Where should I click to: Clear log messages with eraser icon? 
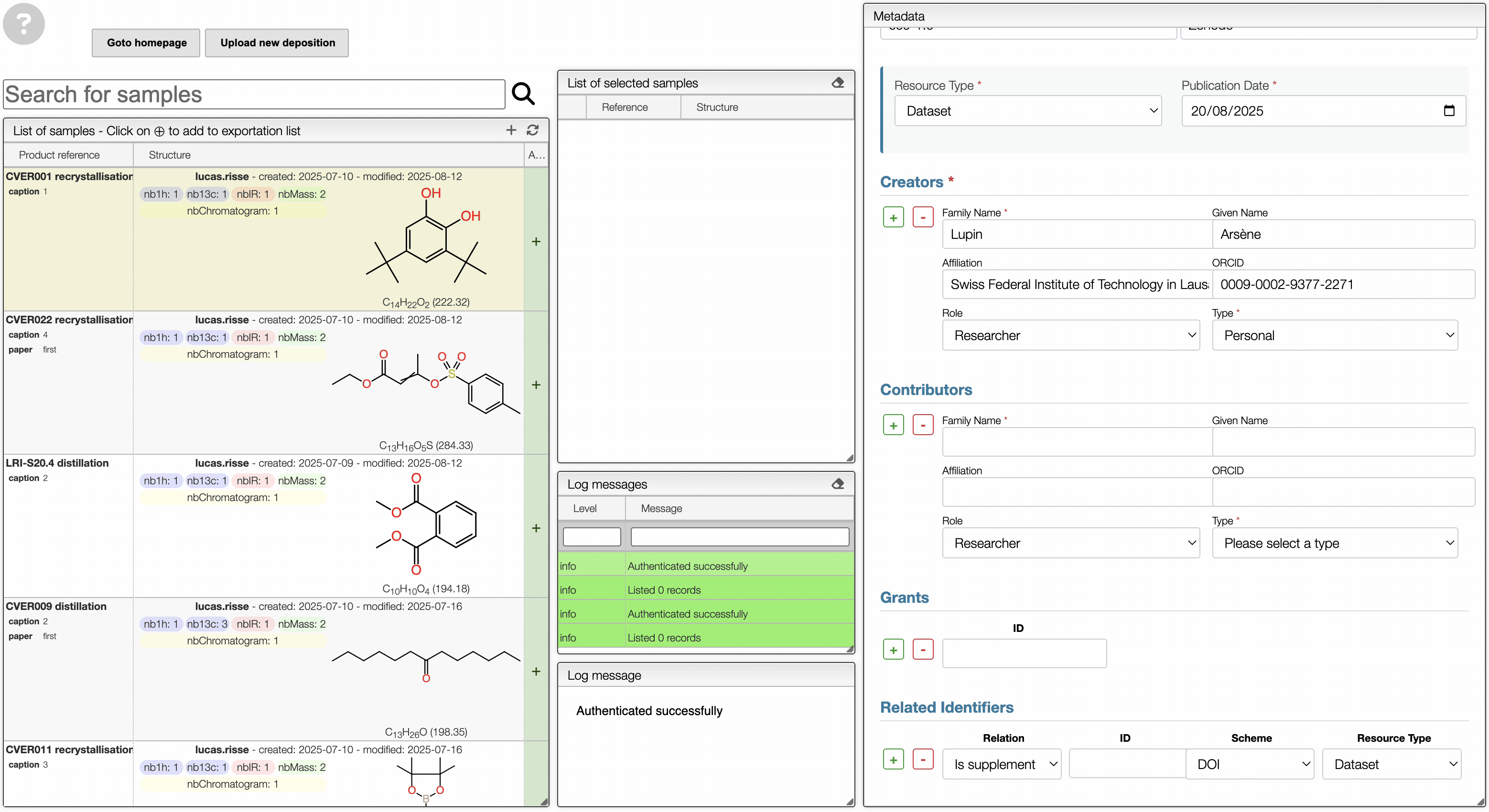coord(838,484)
